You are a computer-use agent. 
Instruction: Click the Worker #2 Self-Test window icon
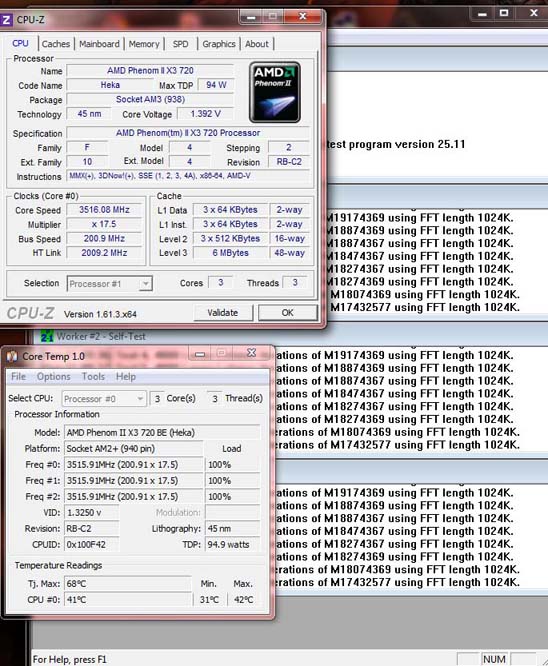[46, 336]
